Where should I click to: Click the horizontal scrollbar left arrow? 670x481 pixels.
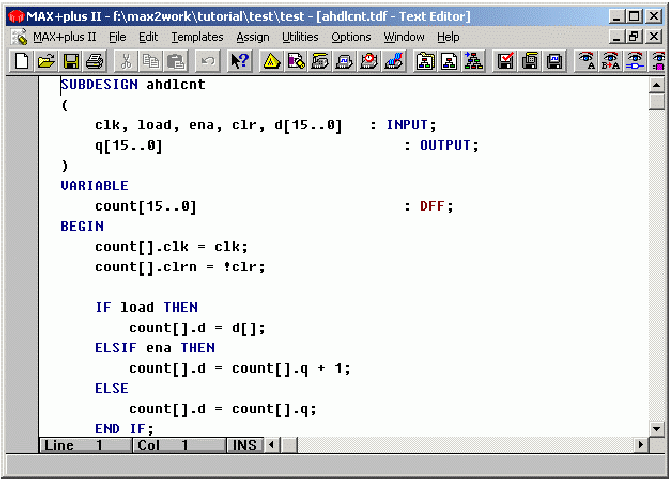tap(271, 445)
